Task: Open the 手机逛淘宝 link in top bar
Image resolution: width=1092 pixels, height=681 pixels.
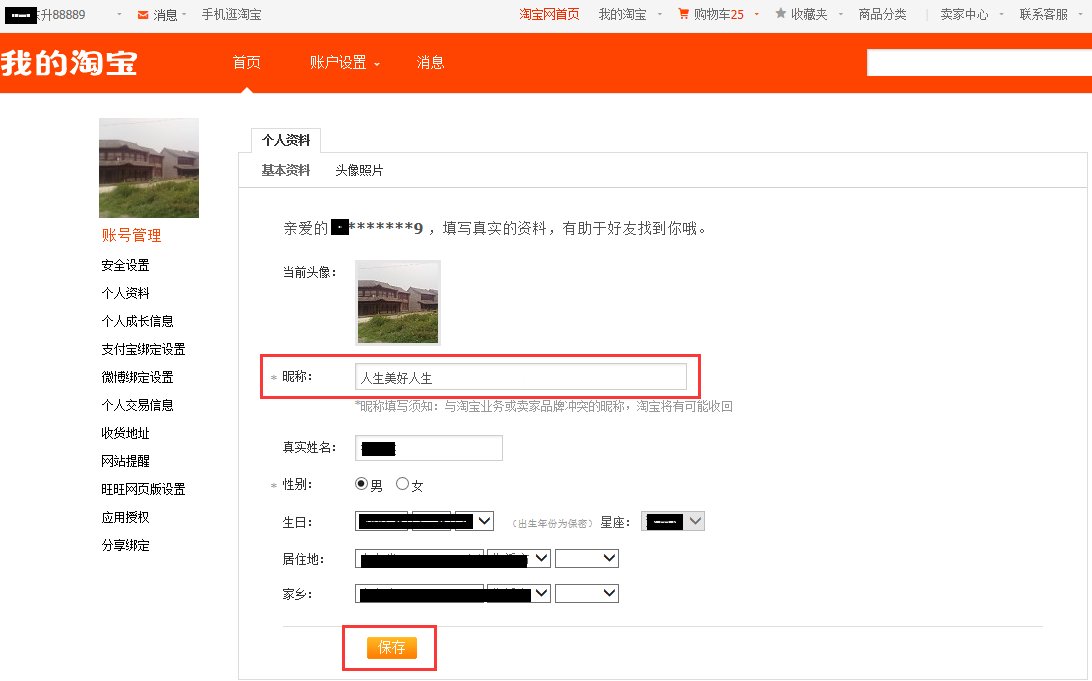Action: click(x=233, y=14)
